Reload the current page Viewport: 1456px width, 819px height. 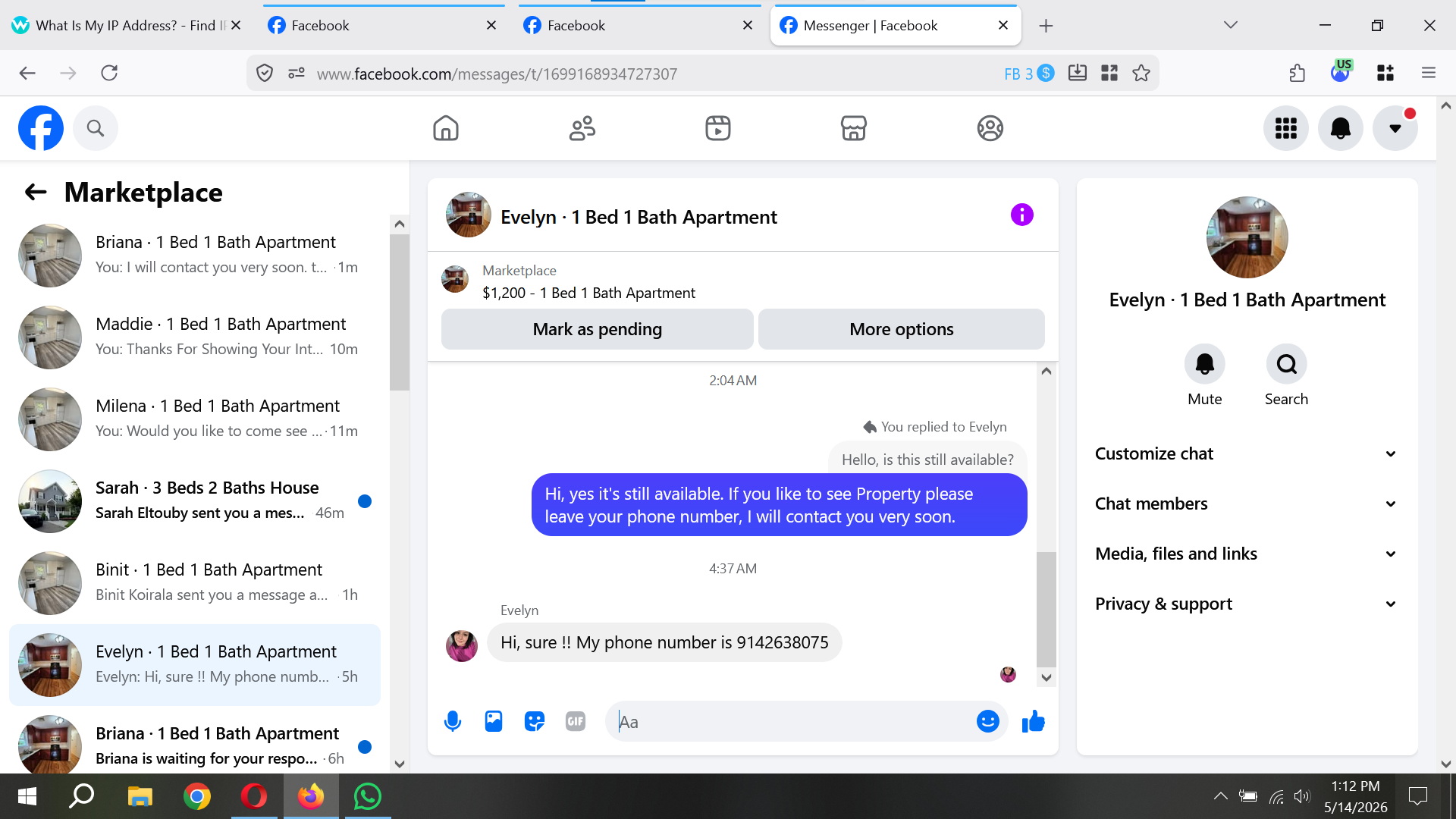click(x=109, y=73)
